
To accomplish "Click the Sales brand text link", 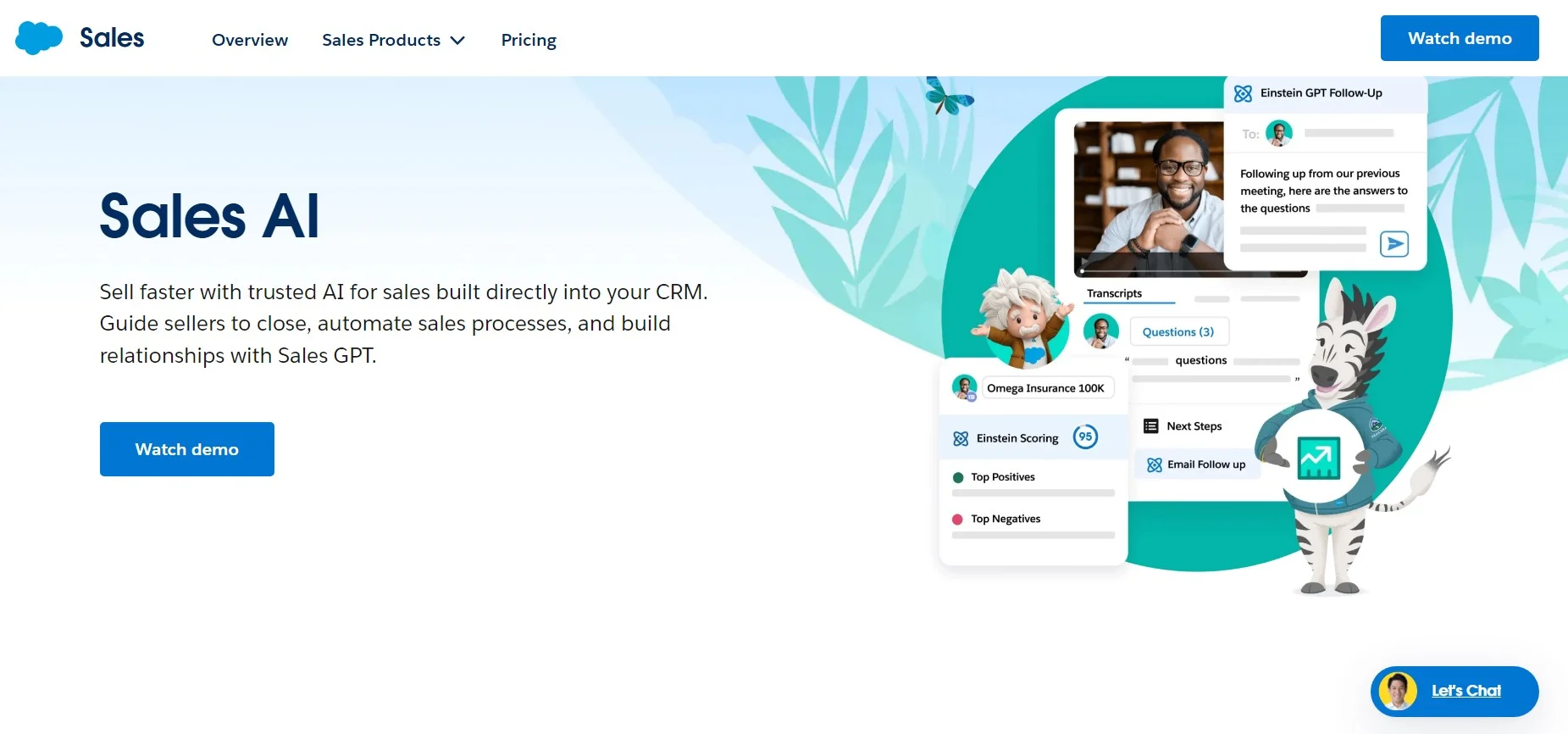I will point(112,38).
